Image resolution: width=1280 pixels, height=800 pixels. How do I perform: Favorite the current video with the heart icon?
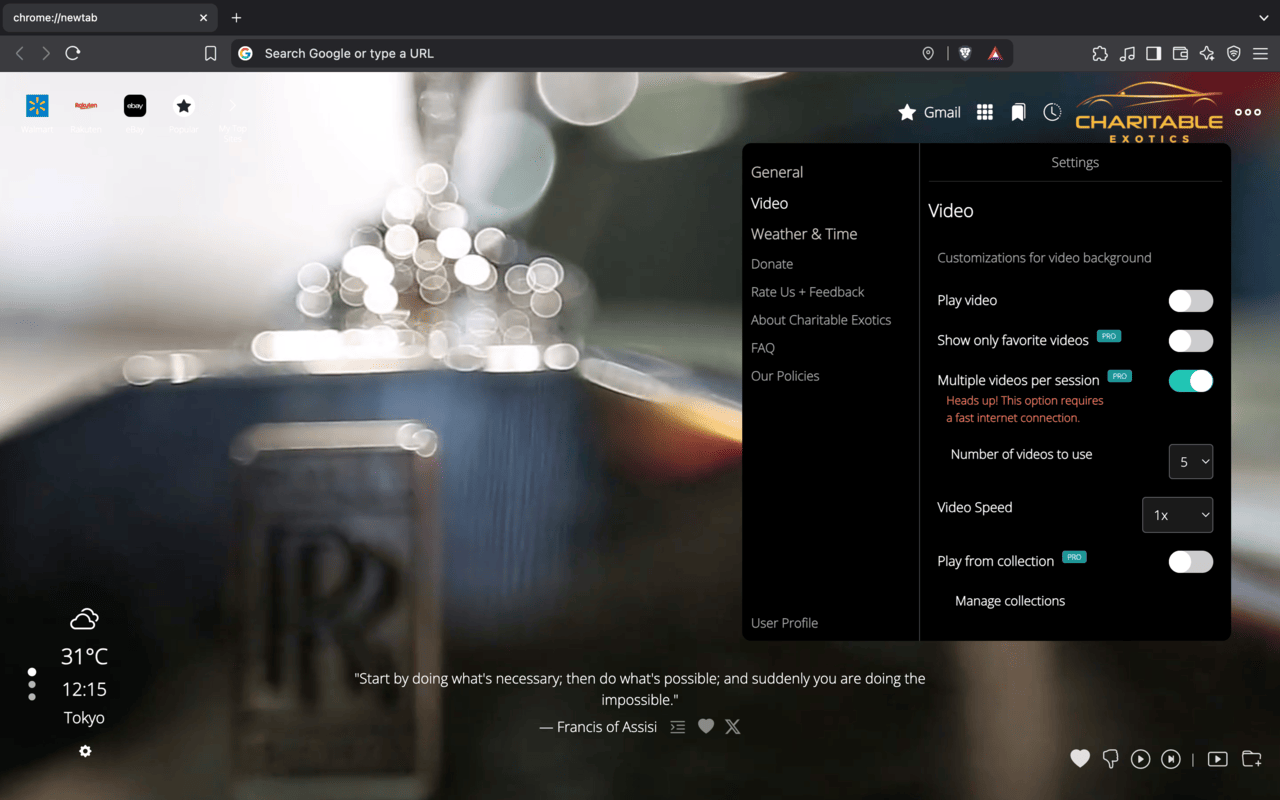click(x=1080, y=759)
